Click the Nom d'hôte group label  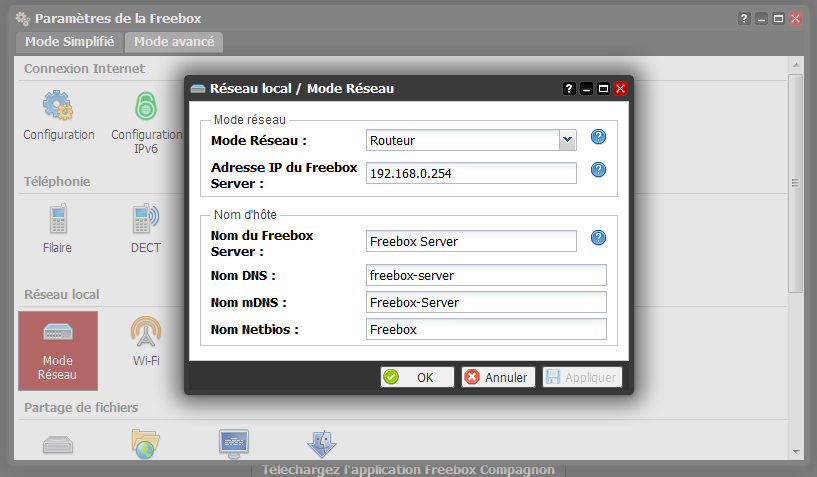[x=245, y=215]
